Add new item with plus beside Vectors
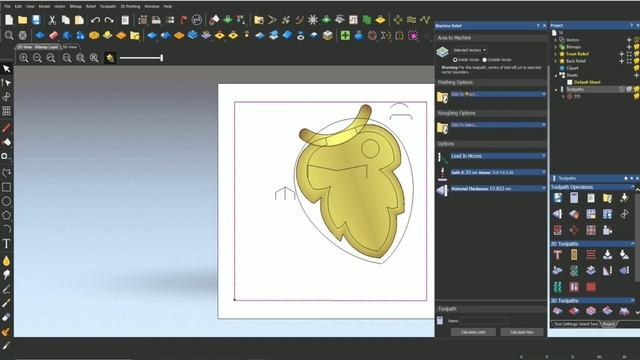Viewport: 640px width, 360px height. (629, 40)
